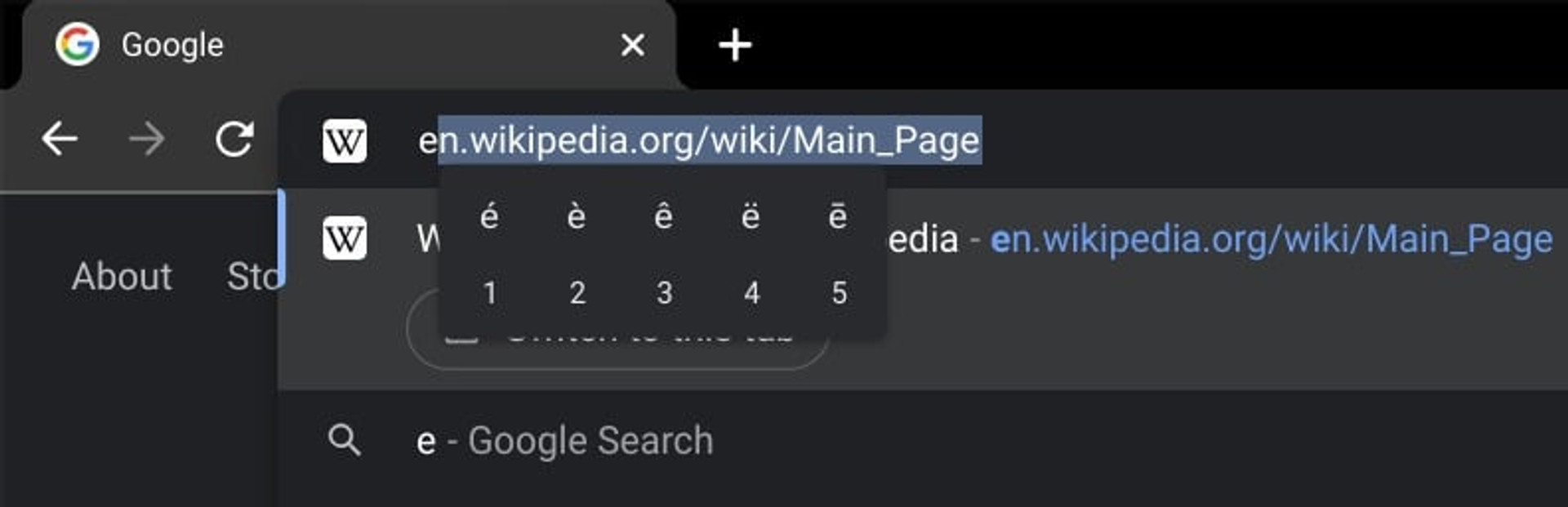Select the é accent character
The width and height of the screenshot is (1568, 507).
point(489,216)
